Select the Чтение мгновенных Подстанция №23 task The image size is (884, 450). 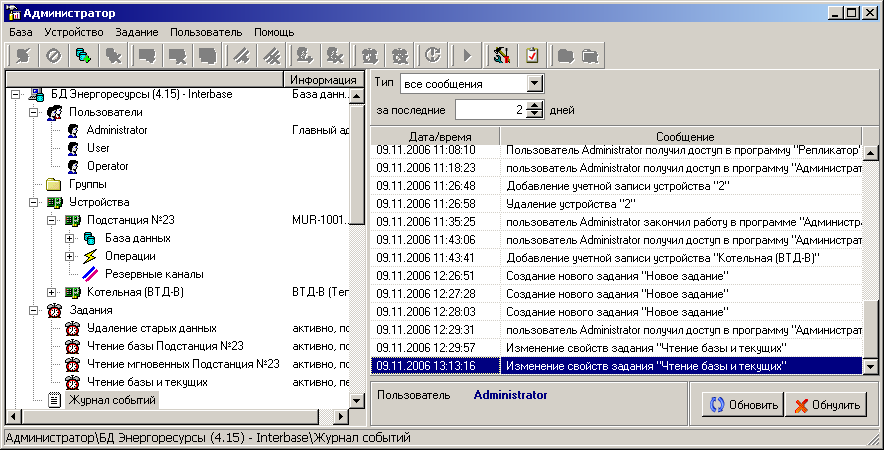(x=183, y=364)
